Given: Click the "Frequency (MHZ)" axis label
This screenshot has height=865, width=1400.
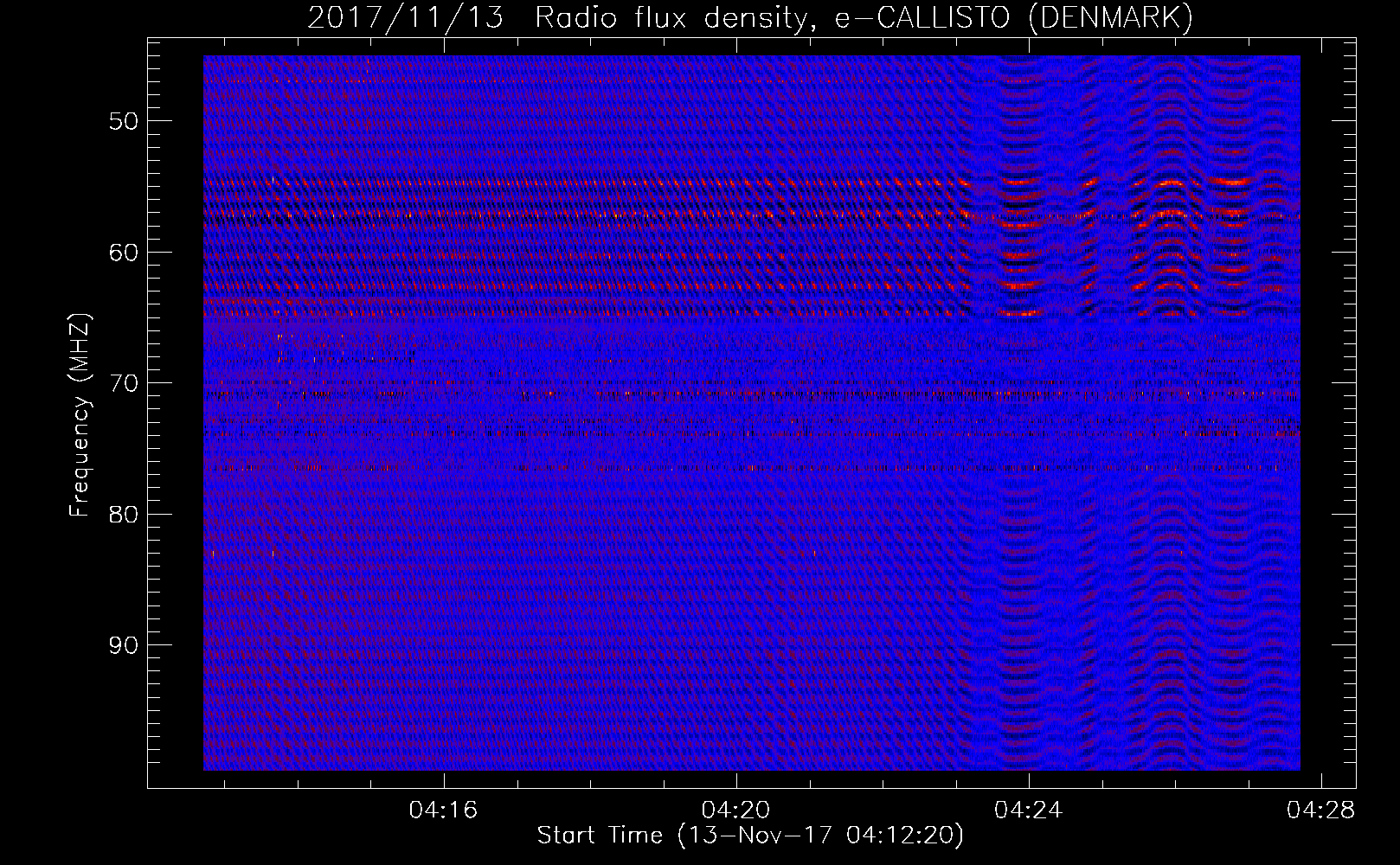Looking at the screenshot, I should tap(80, 416).
